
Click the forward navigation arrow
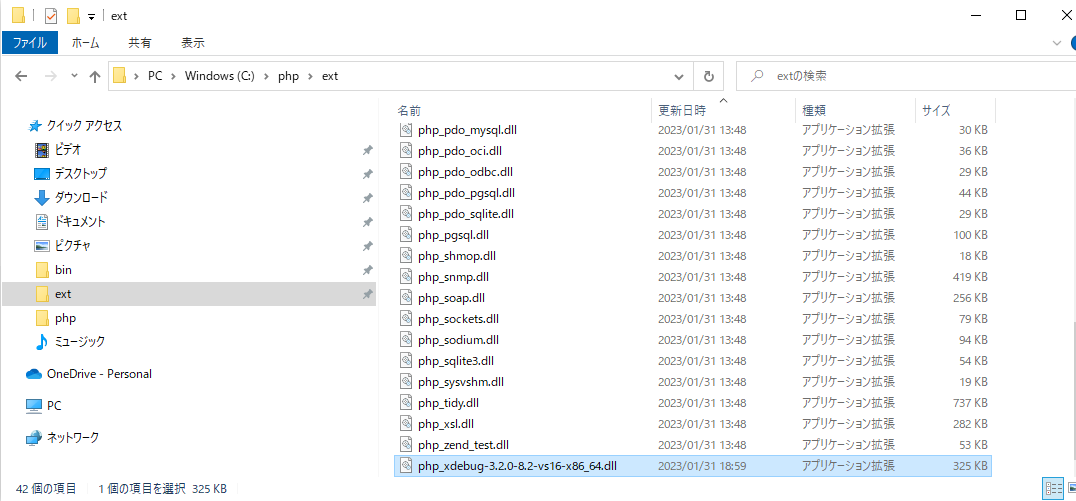click(50, 76)
